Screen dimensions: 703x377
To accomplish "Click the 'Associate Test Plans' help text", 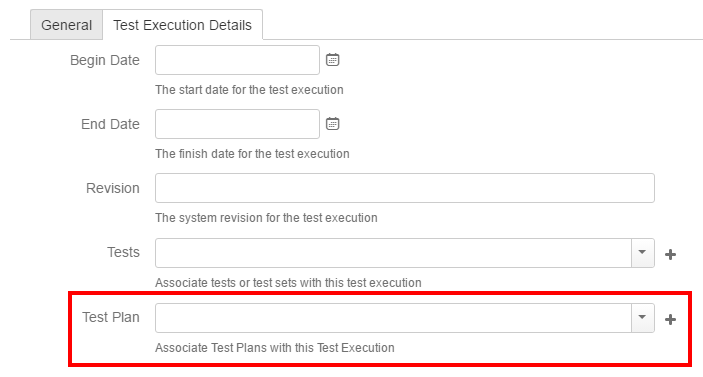I will pyautogui.click(x=275, y=348).
